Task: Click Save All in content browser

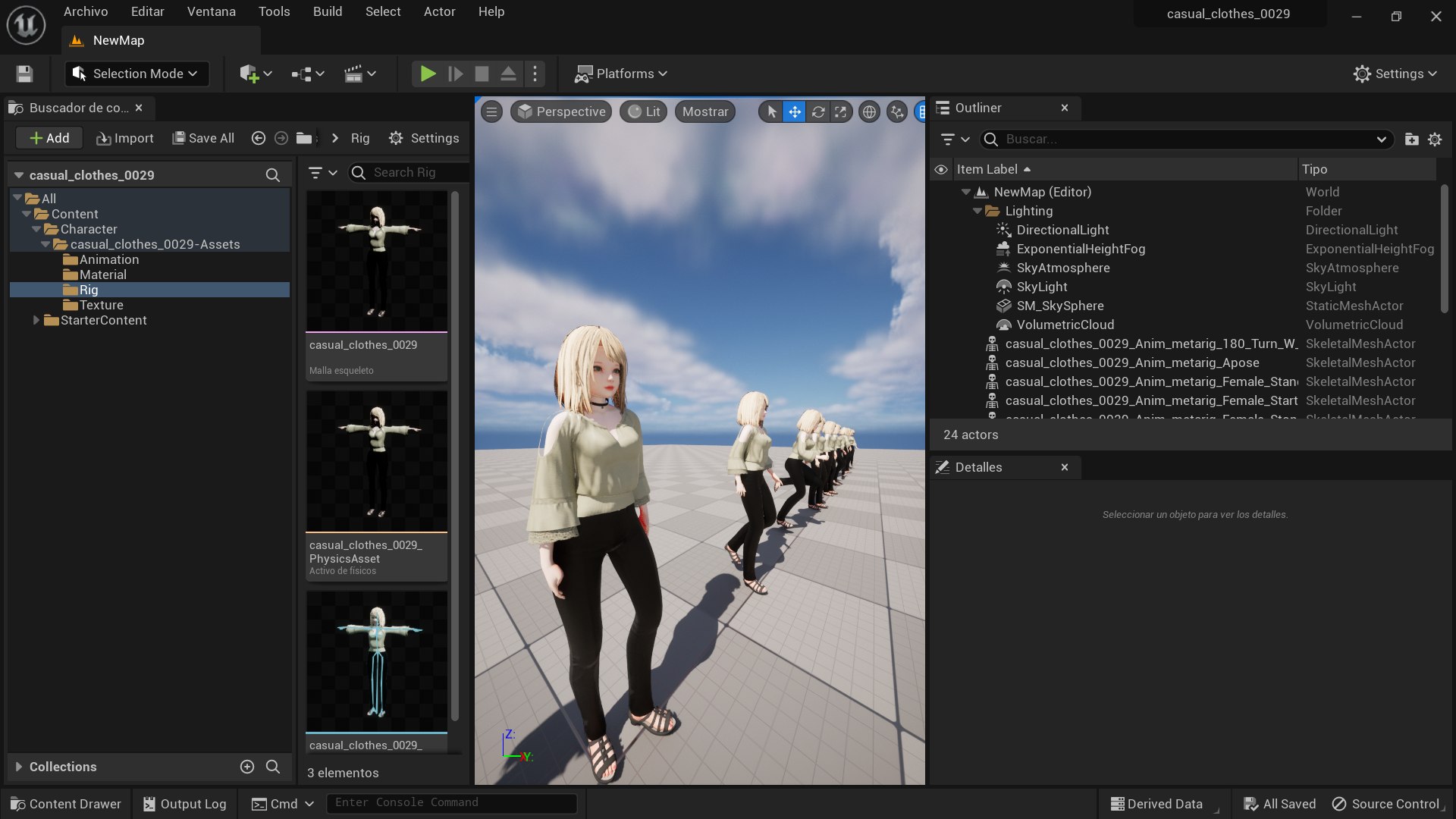Action: pyautogui.click(x=203, y=138)
